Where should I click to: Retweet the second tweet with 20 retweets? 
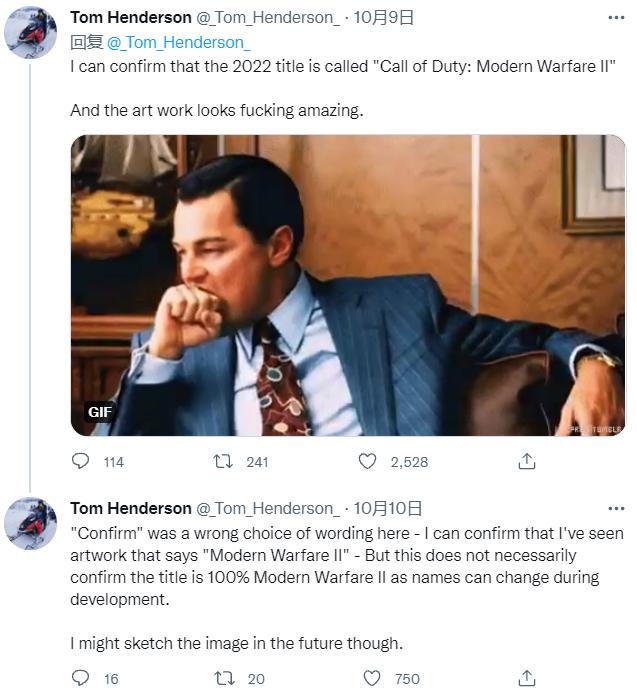click(x=225, y=678)
